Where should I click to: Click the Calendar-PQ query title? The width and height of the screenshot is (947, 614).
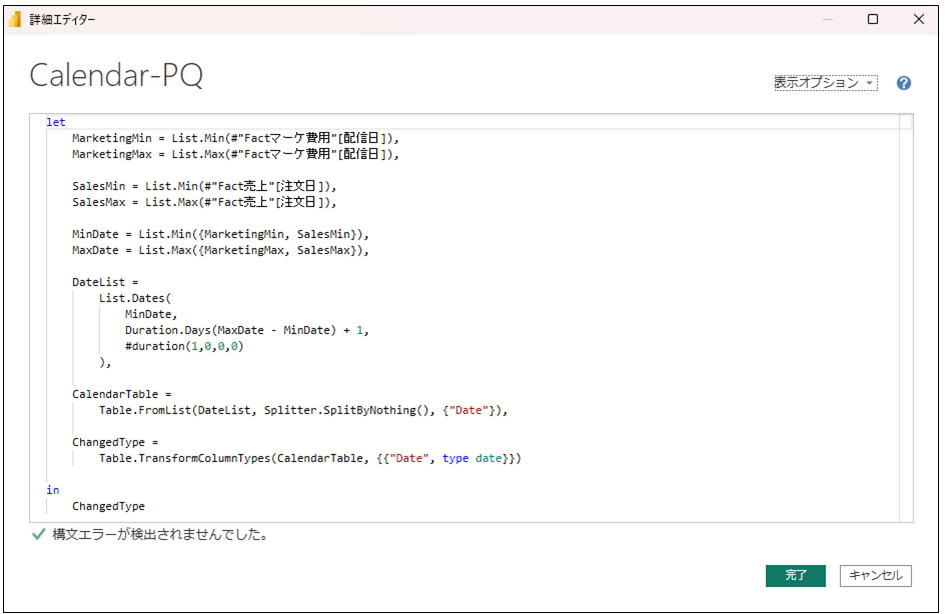(116, 76)
